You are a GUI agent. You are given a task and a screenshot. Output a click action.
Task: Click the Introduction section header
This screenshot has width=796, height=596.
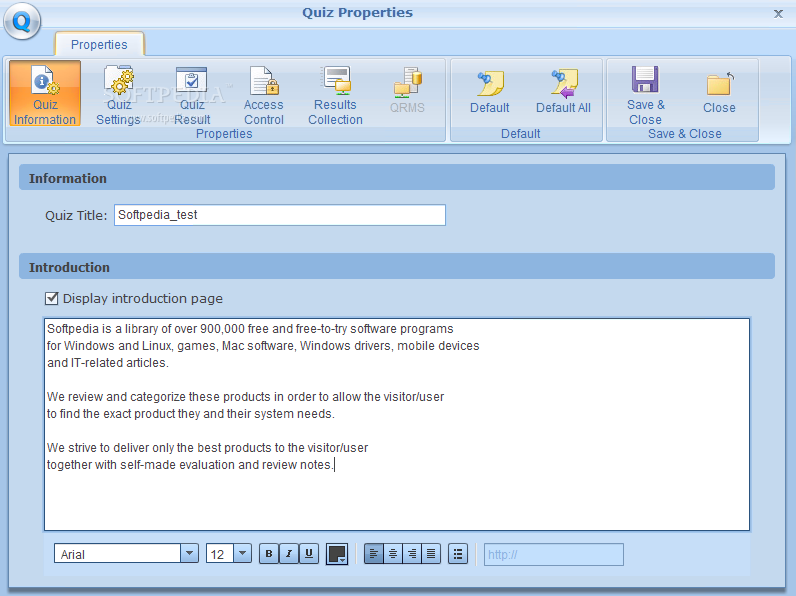(x=396, y=267)
